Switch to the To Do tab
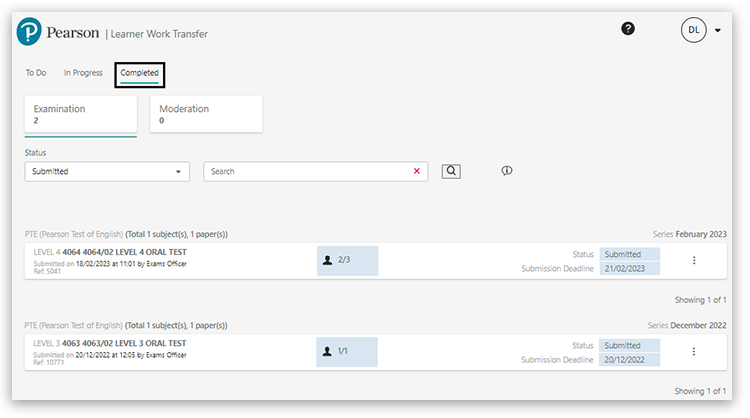The height and width of the screenshot is (418, 750). pyautogui.click(x=36, y=73)
